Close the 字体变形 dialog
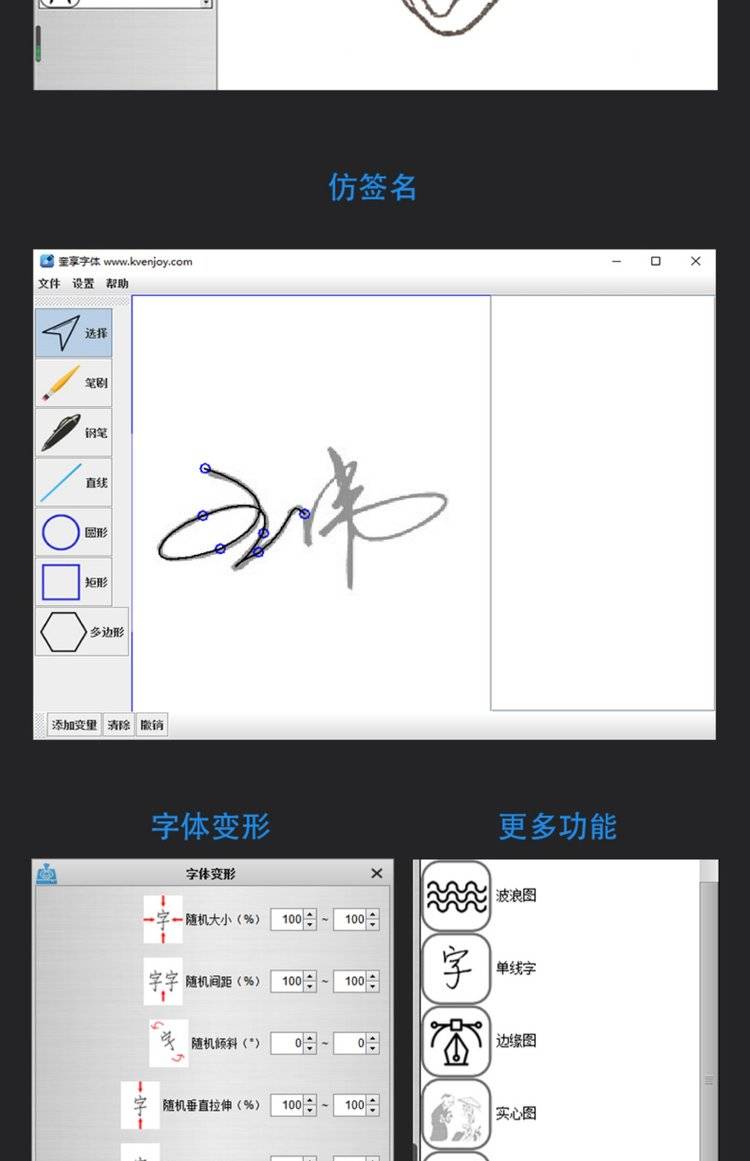The height and width of the screenshot is (1161, 750). click(x=377, y=873)
